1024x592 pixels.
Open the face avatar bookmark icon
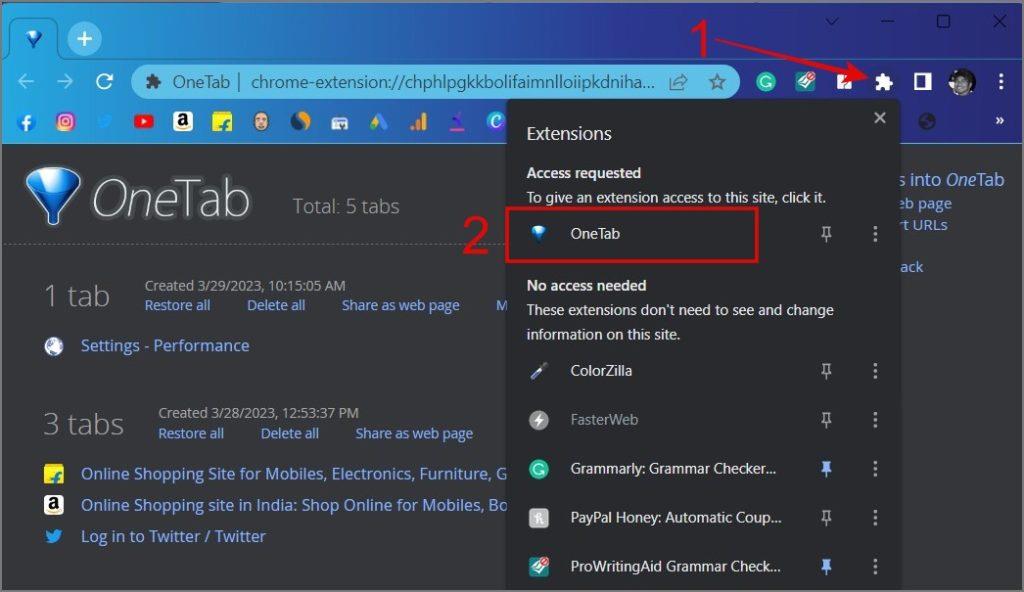click(x=261, y=122)
